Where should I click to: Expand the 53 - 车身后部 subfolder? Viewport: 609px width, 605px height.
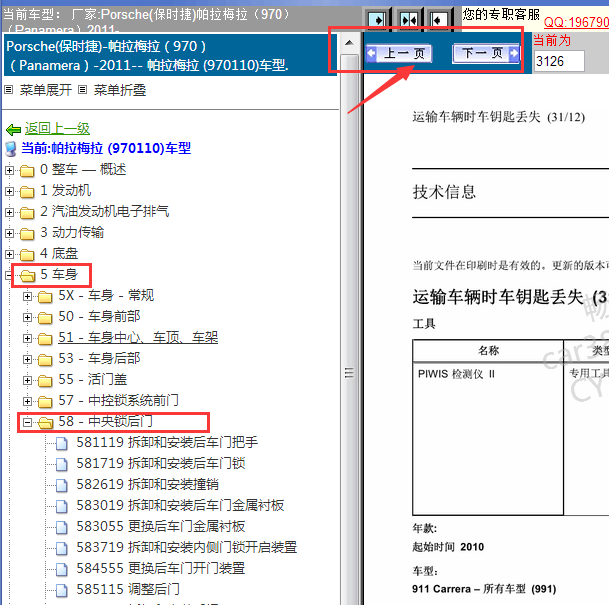(x=27, y=359)
